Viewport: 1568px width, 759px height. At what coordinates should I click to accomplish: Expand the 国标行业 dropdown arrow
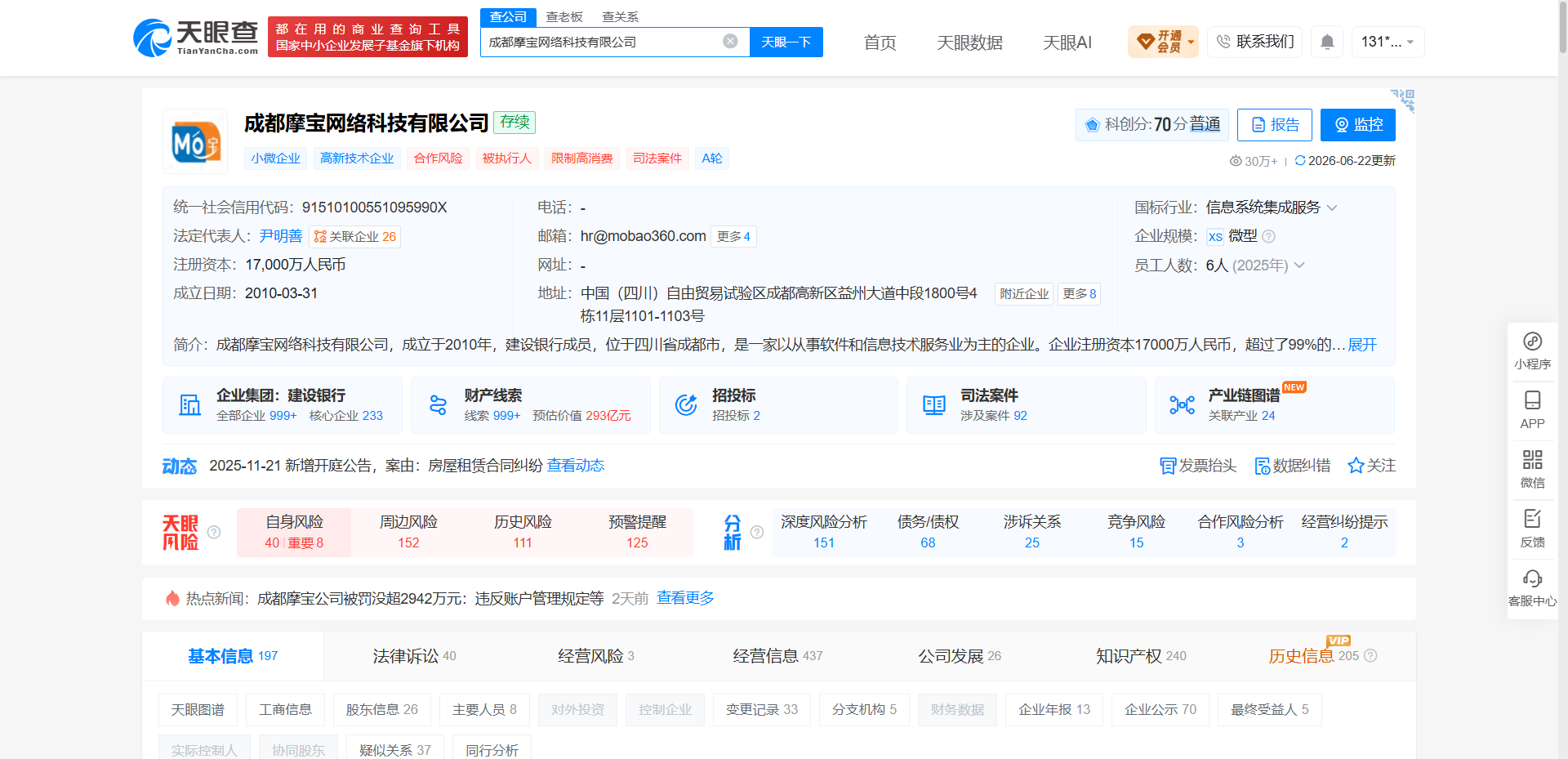tap(1332, 208)
